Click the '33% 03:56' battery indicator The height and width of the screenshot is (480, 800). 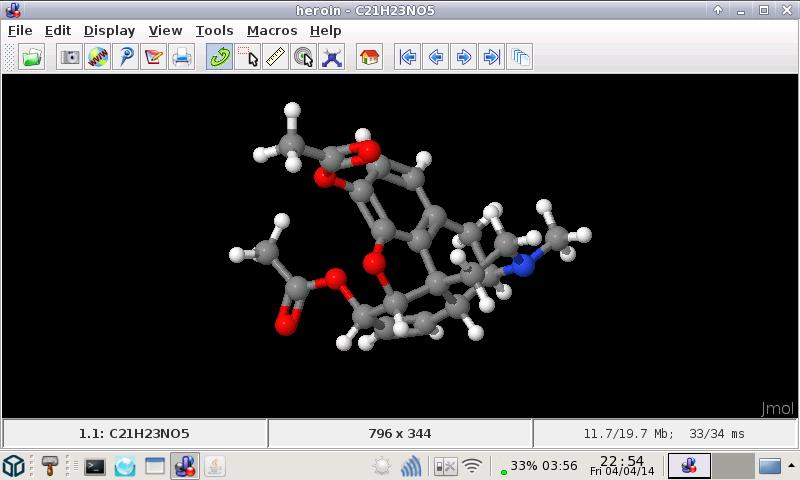tap(539, 466)
